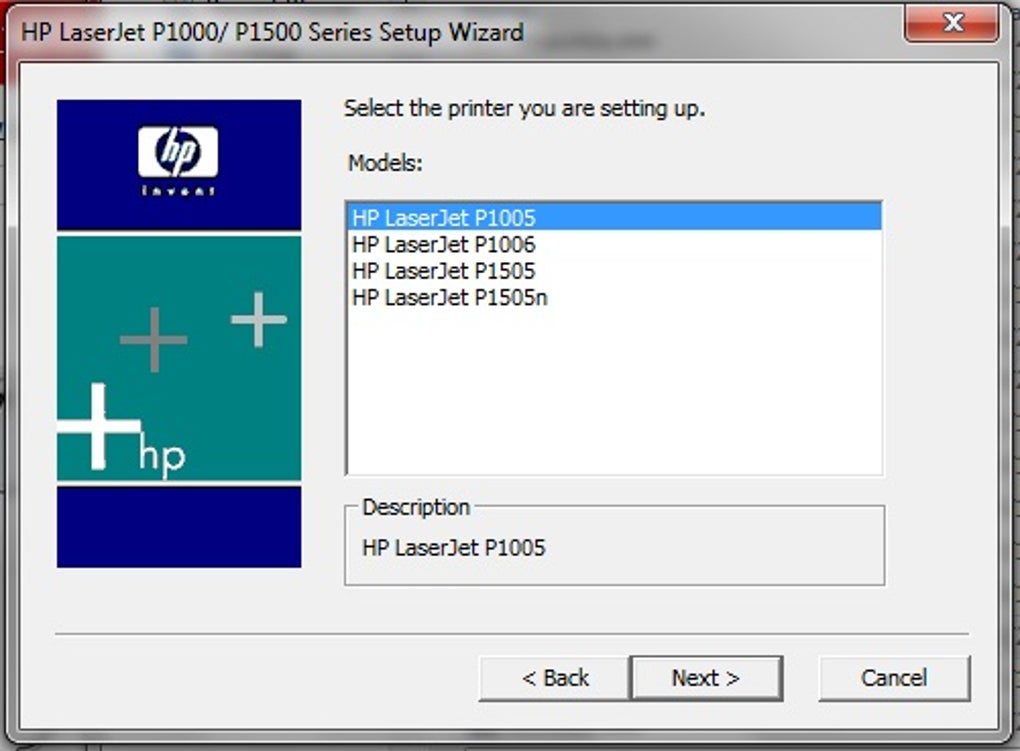Click the HP LaserJet P1005 description text
The width and height of the screenshot is (1020, 751).
(x=453, y=548)
